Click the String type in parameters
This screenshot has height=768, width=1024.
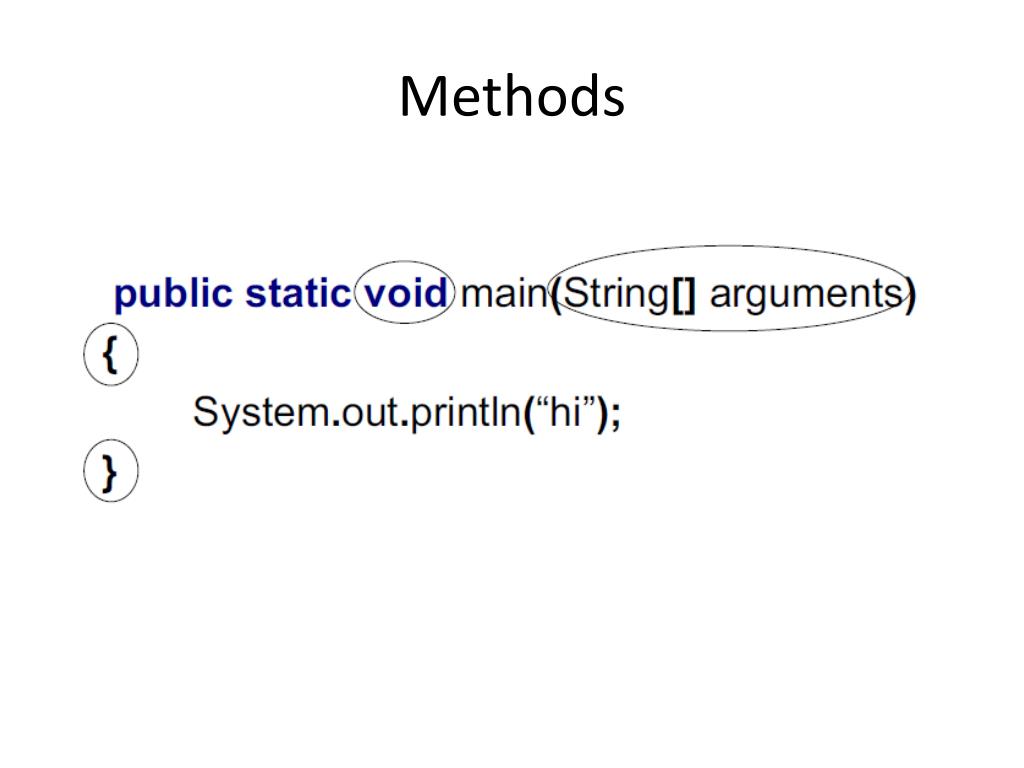click(616, 295)
